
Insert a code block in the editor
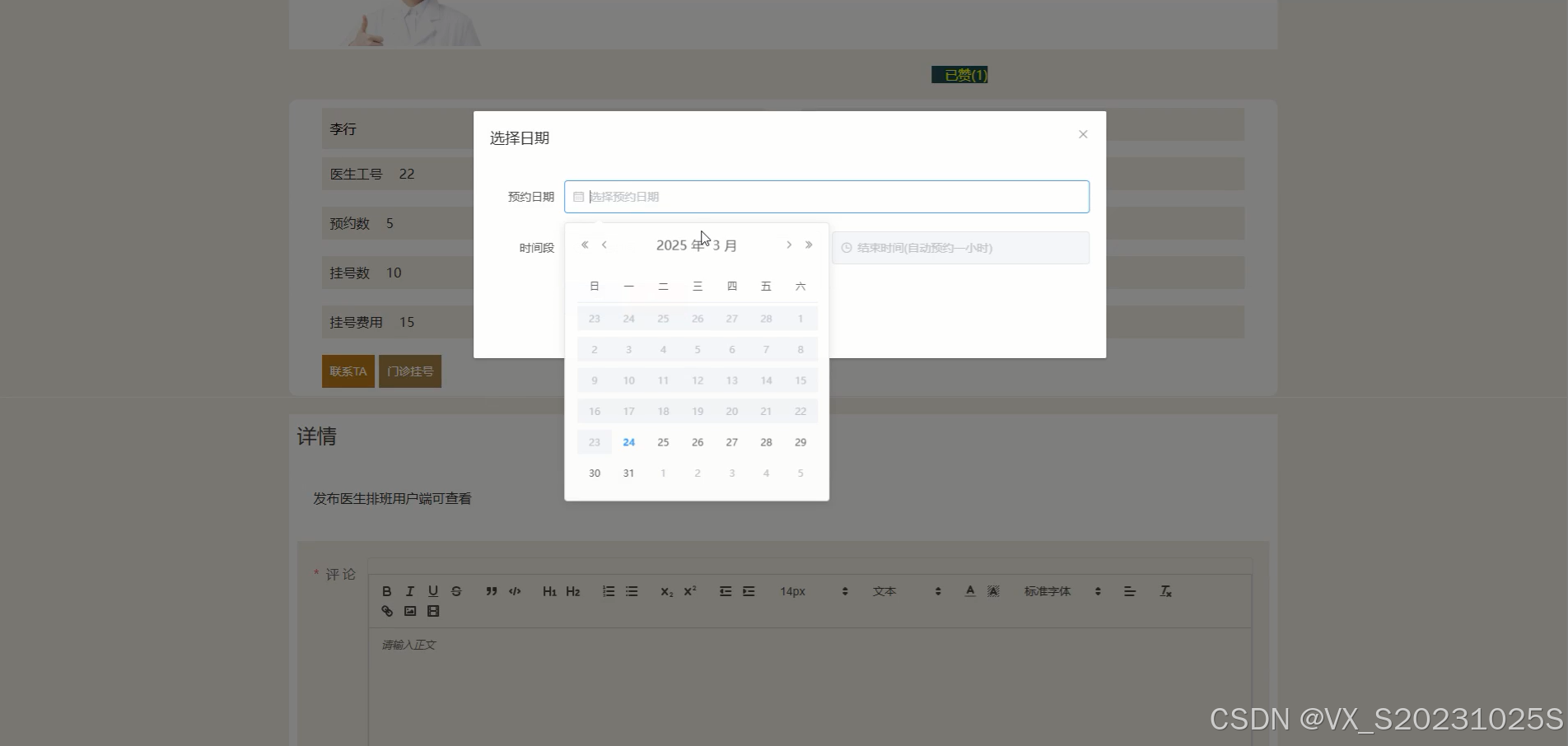[x=515, y=591]
